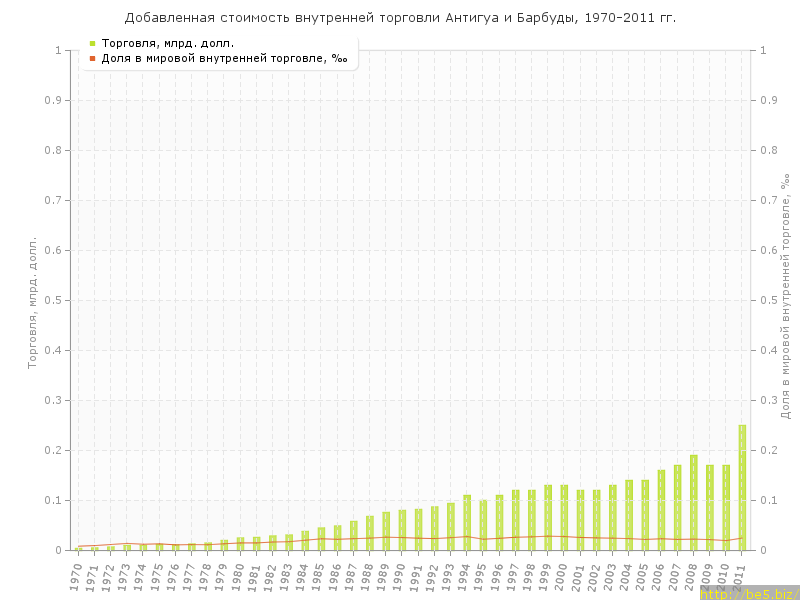800x600 pixels.
Task: Click the orange legend swatch for Доля
Action: [x=92, y=58]
